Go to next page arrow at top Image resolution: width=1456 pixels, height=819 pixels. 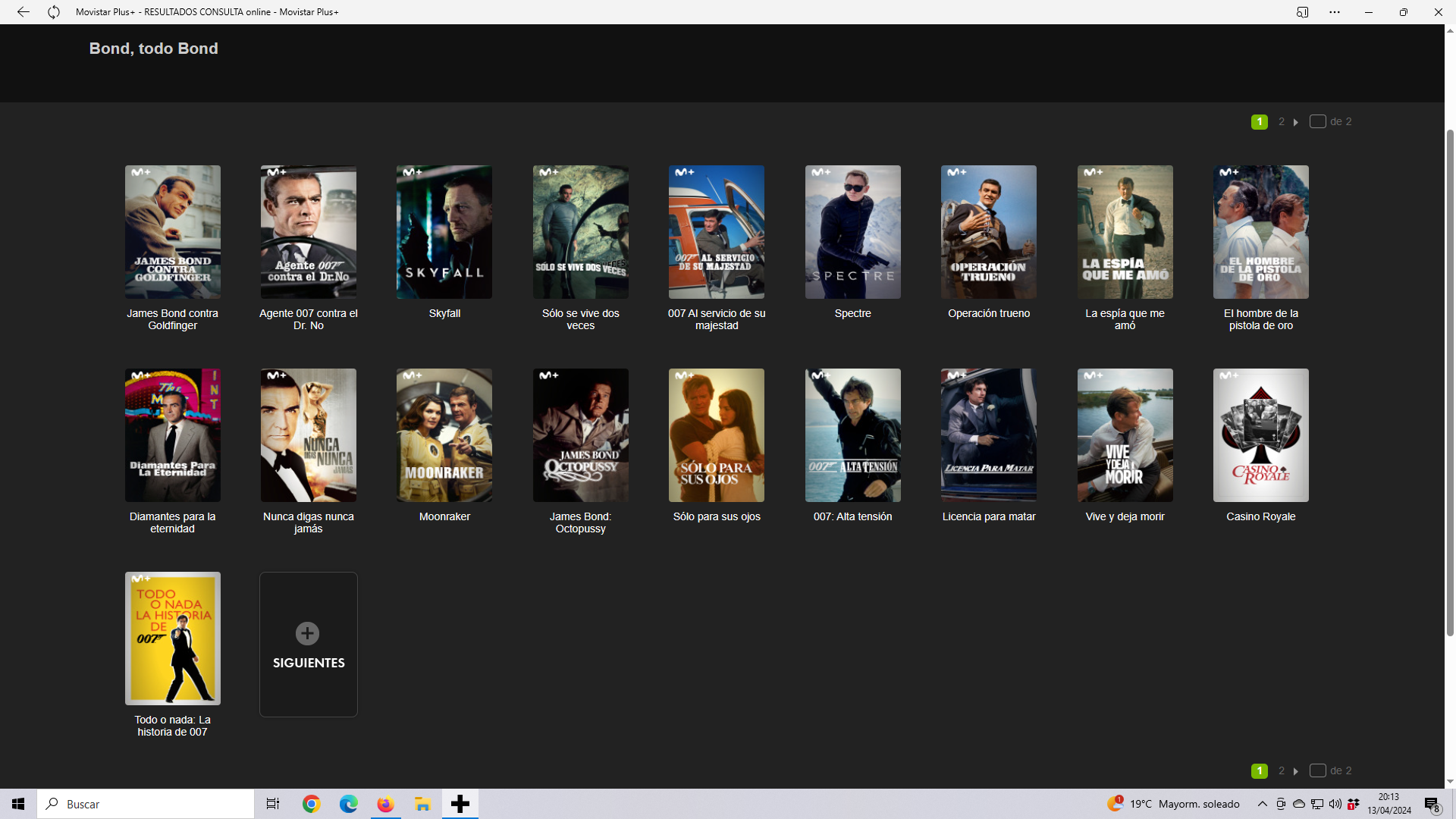point(1296,122)
